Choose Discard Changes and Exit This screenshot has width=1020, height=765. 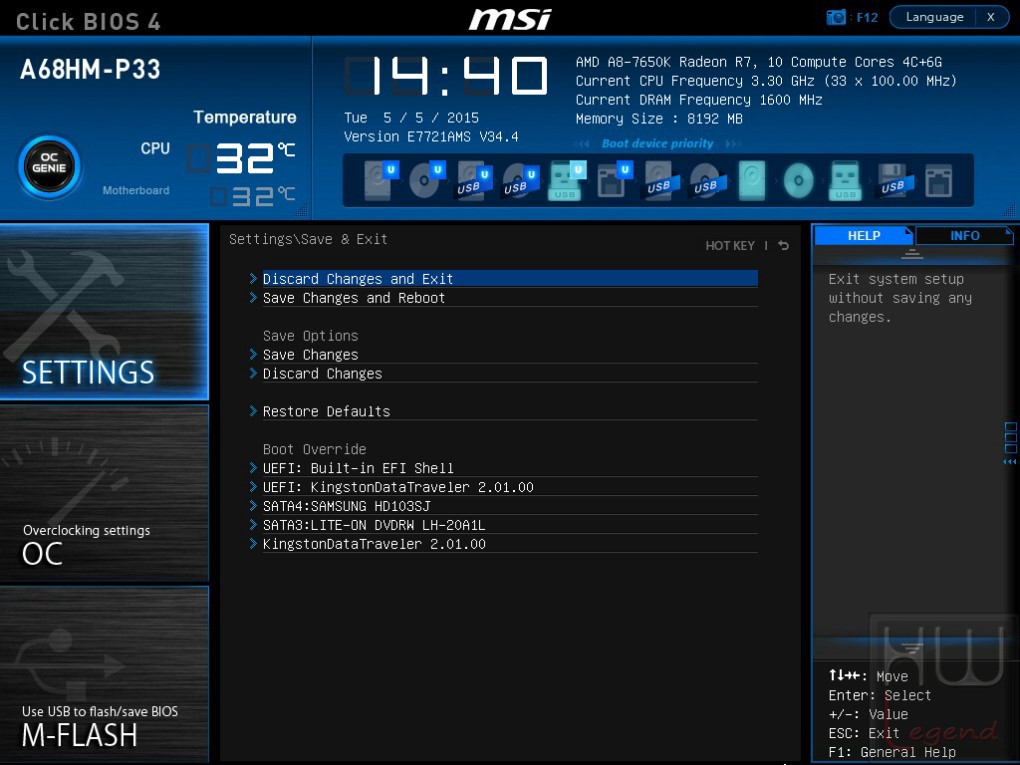509,279
